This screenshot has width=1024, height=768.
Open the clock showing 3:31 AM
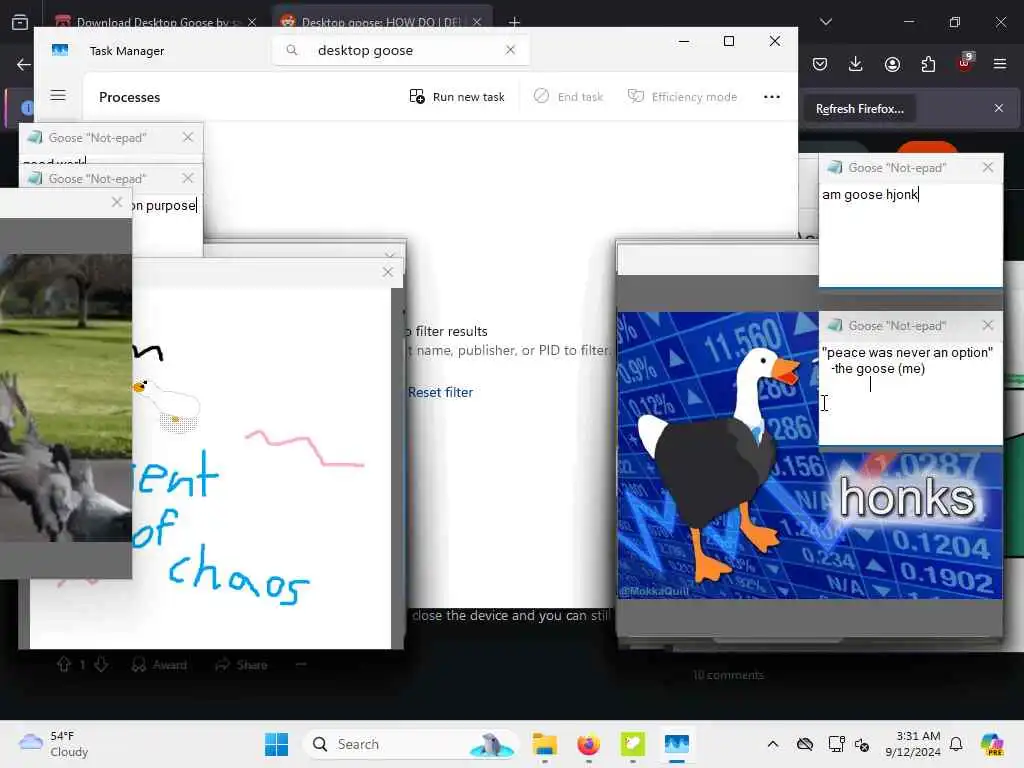pos(912,744)
